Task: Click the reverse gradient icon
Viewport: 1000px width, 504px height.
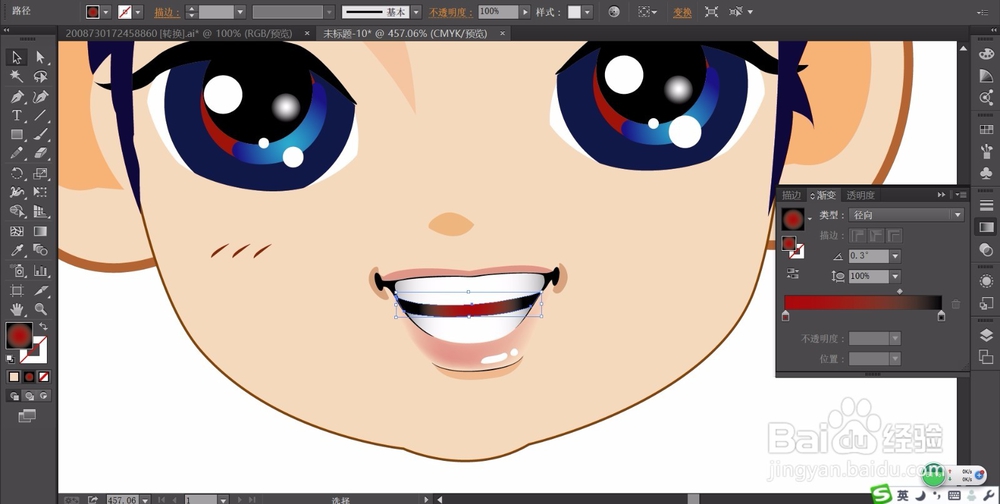Action: coord(793,274)
